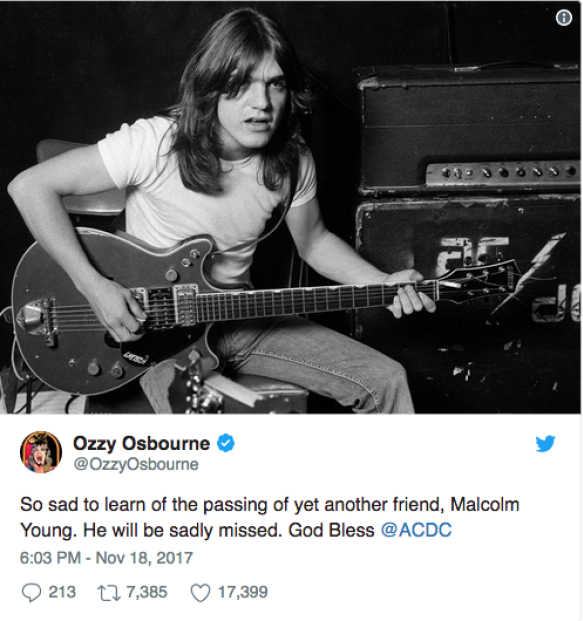Click the 213 replies count
The width and height of the screenshot is (583, 621).
tap(62, 592)
